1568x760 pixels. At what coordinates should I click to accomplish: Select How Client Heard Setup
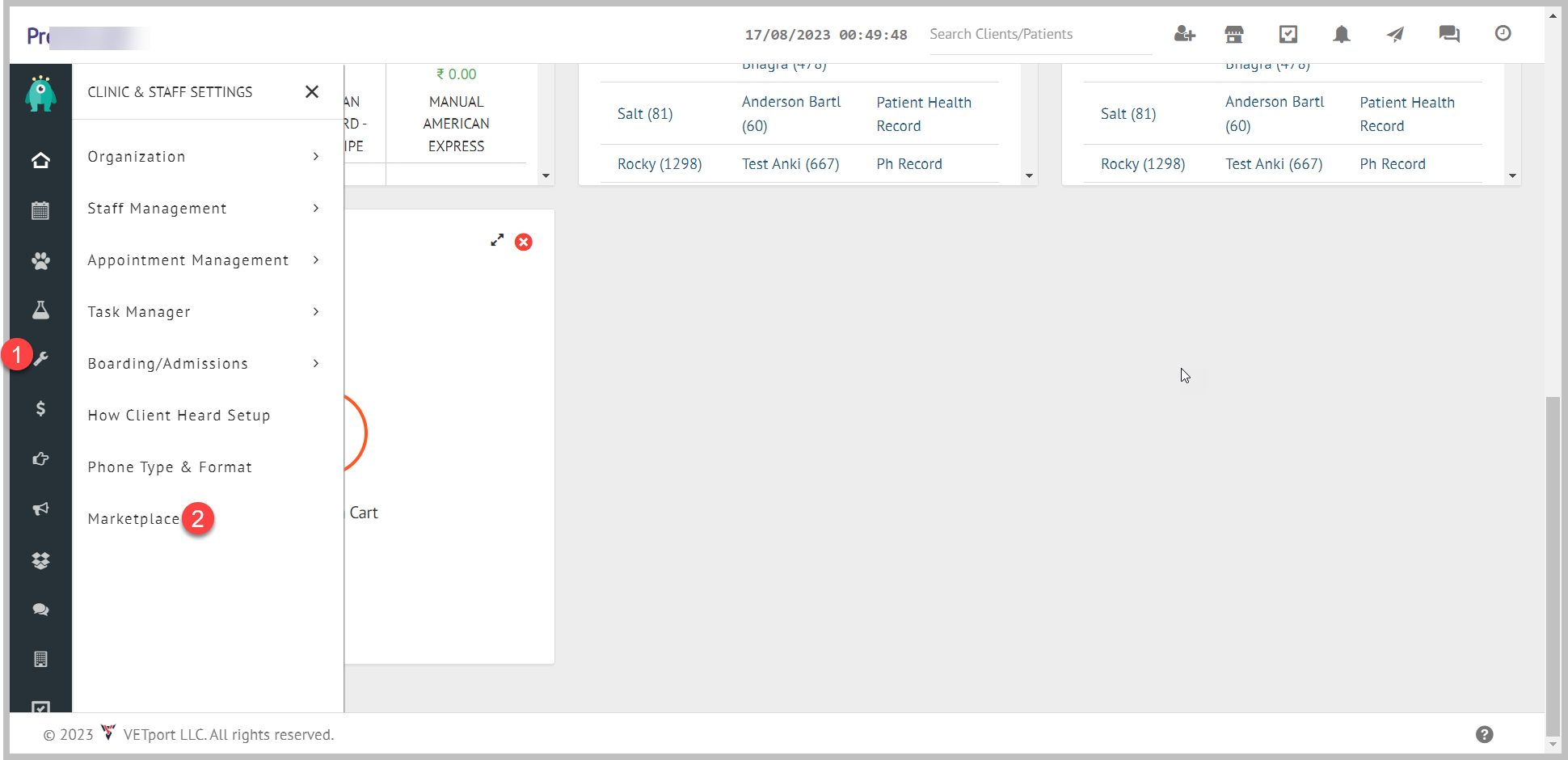click(x=179, y=416)
